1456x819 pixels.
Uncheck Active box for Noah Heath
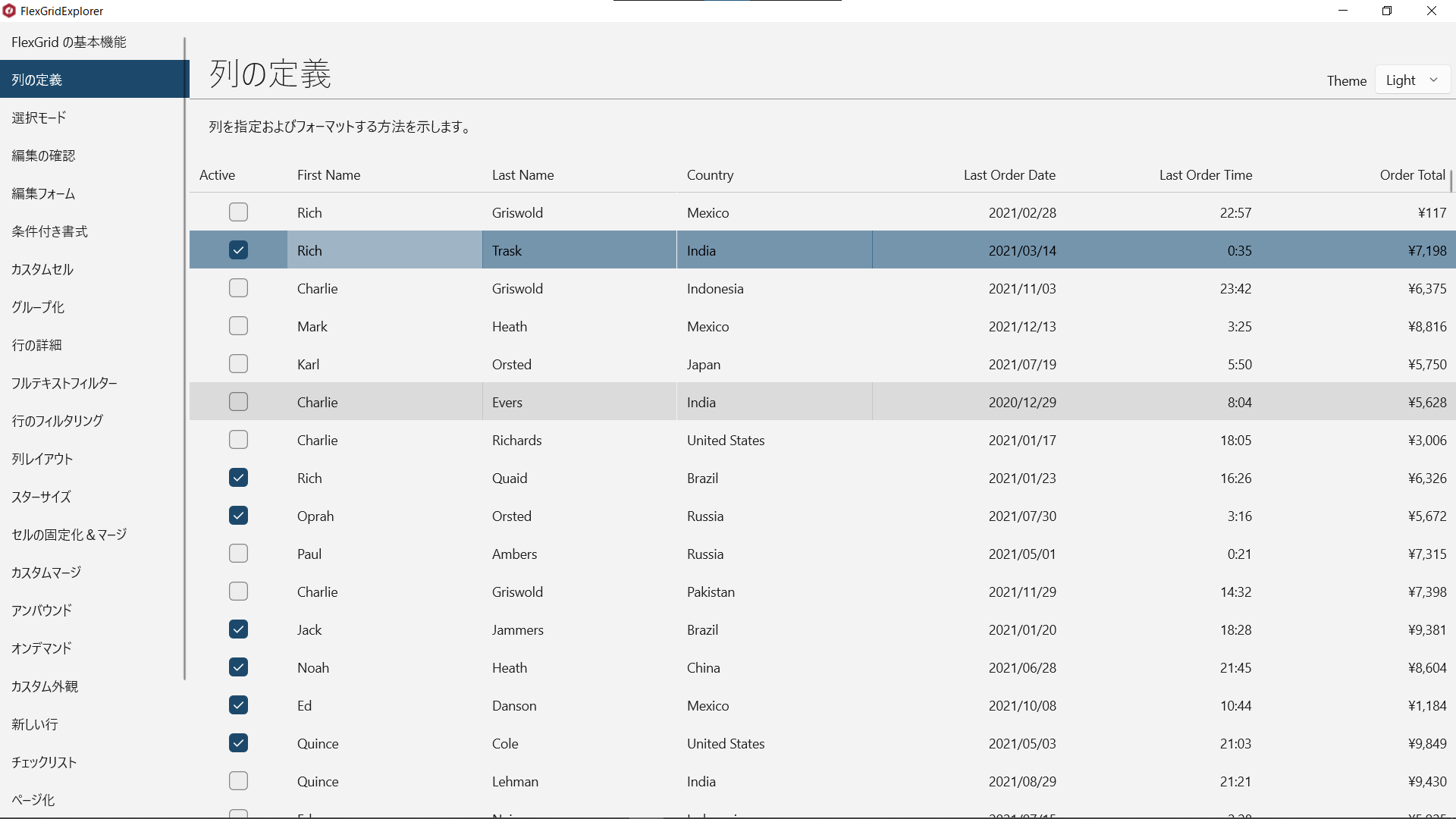coord(238,667)
